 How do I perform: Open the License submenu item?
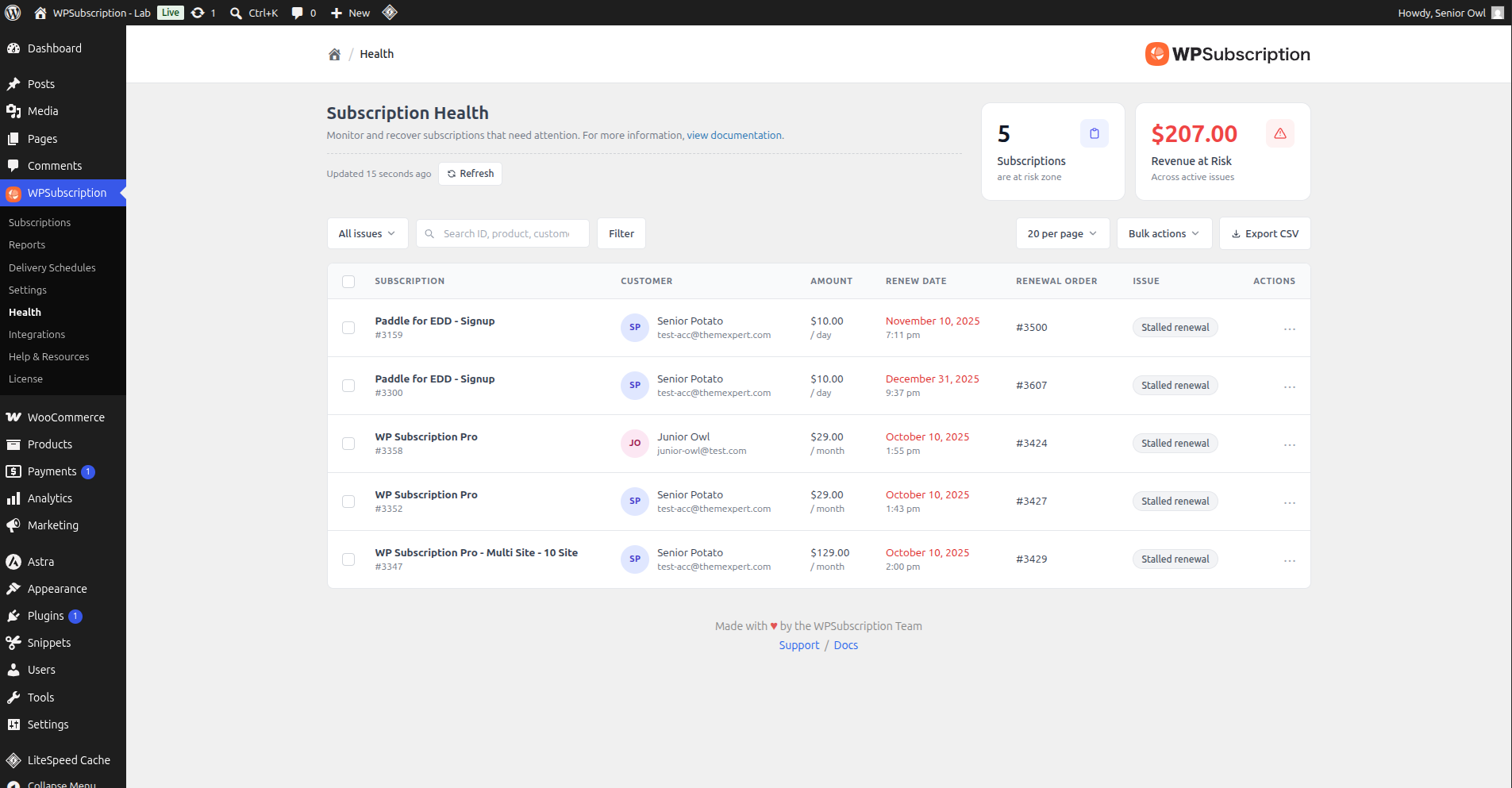[x=26, y=379]
